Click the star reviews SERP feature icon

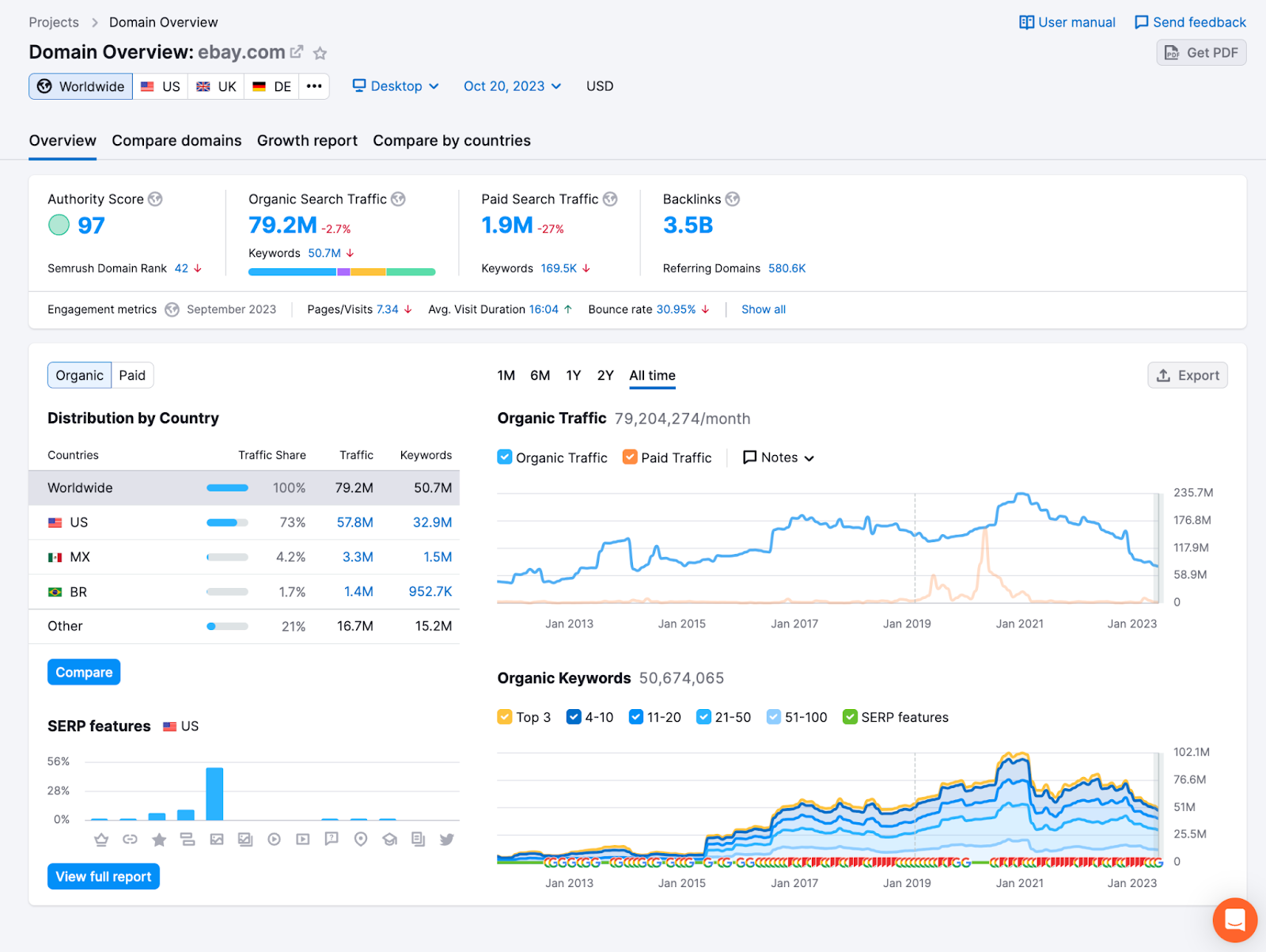click(159, 840)
